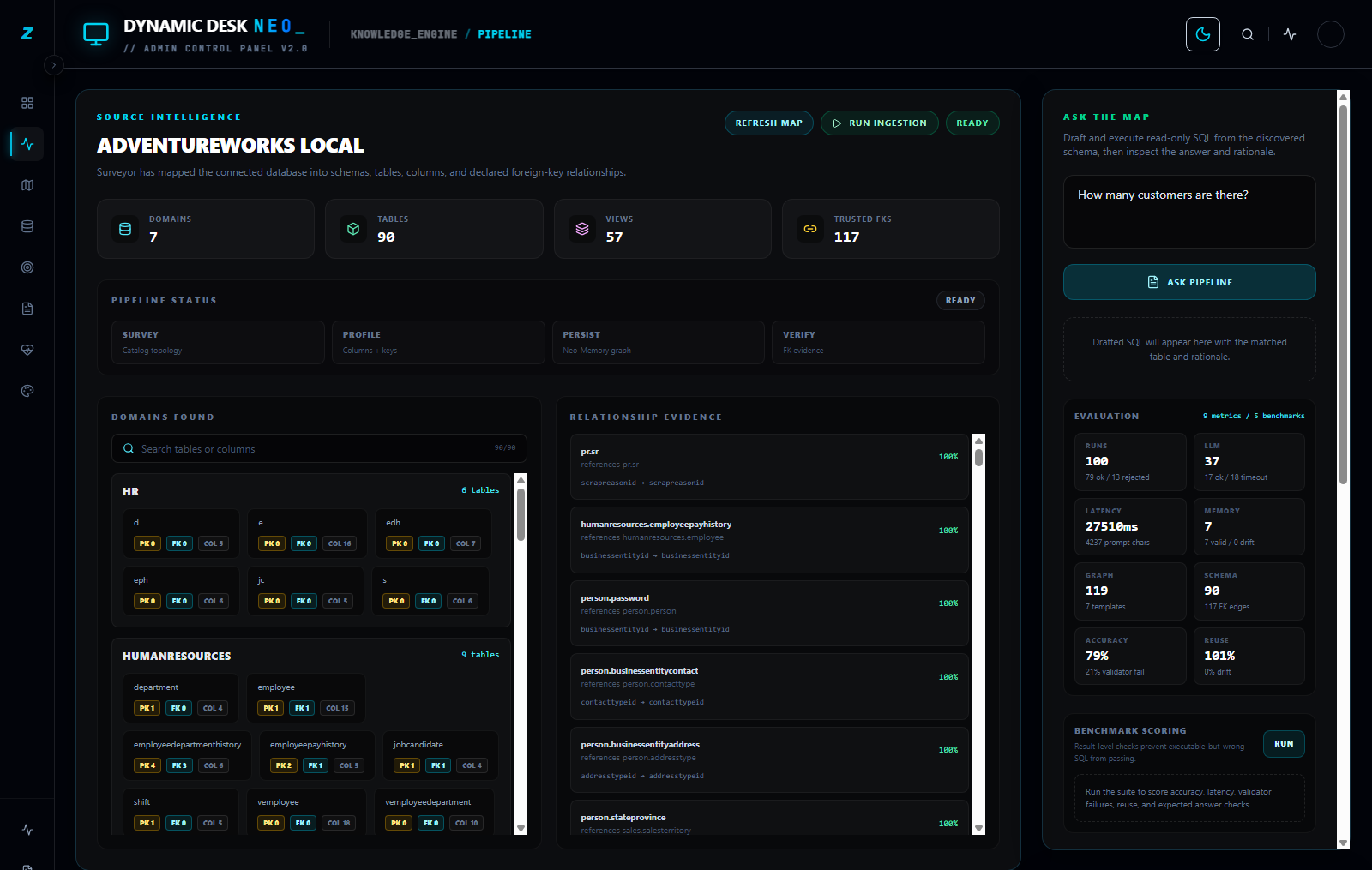Open the activity pulse icon in the header
This screenshot has height=870, width=1372.
point(1290,34)
